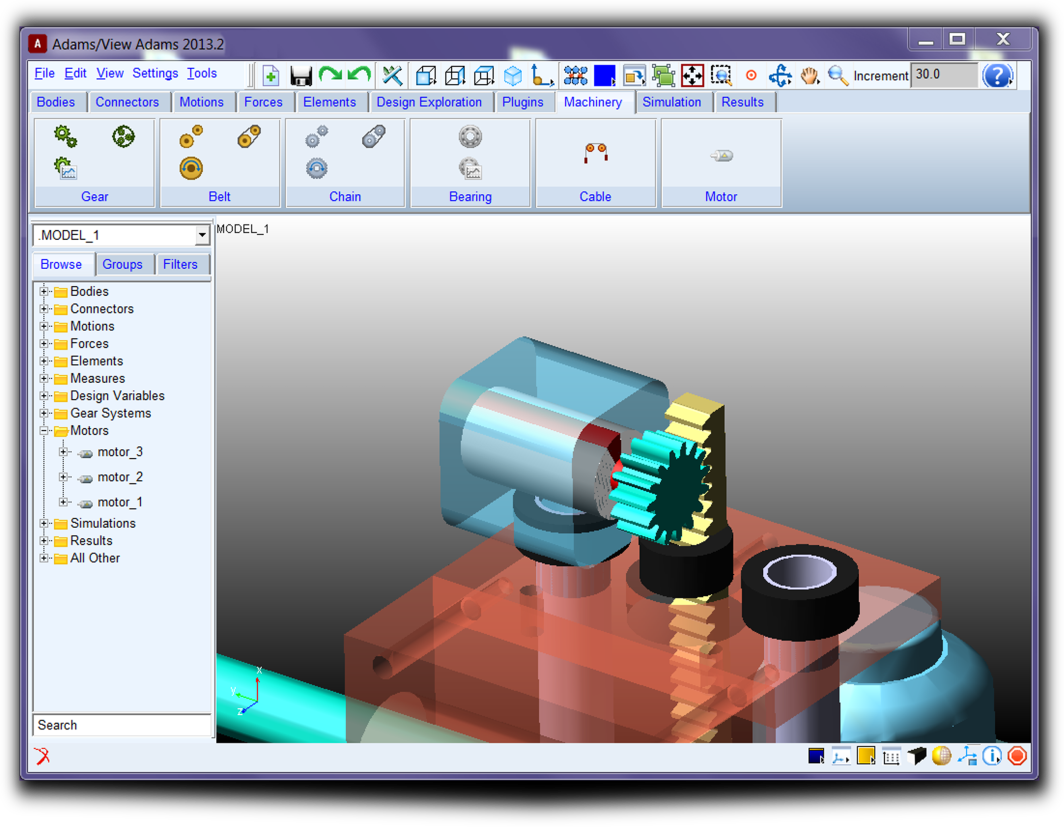This screenshot has width=1064, height=827.
Task: Click the Save database floppy icon
Action: coord(300,76)
